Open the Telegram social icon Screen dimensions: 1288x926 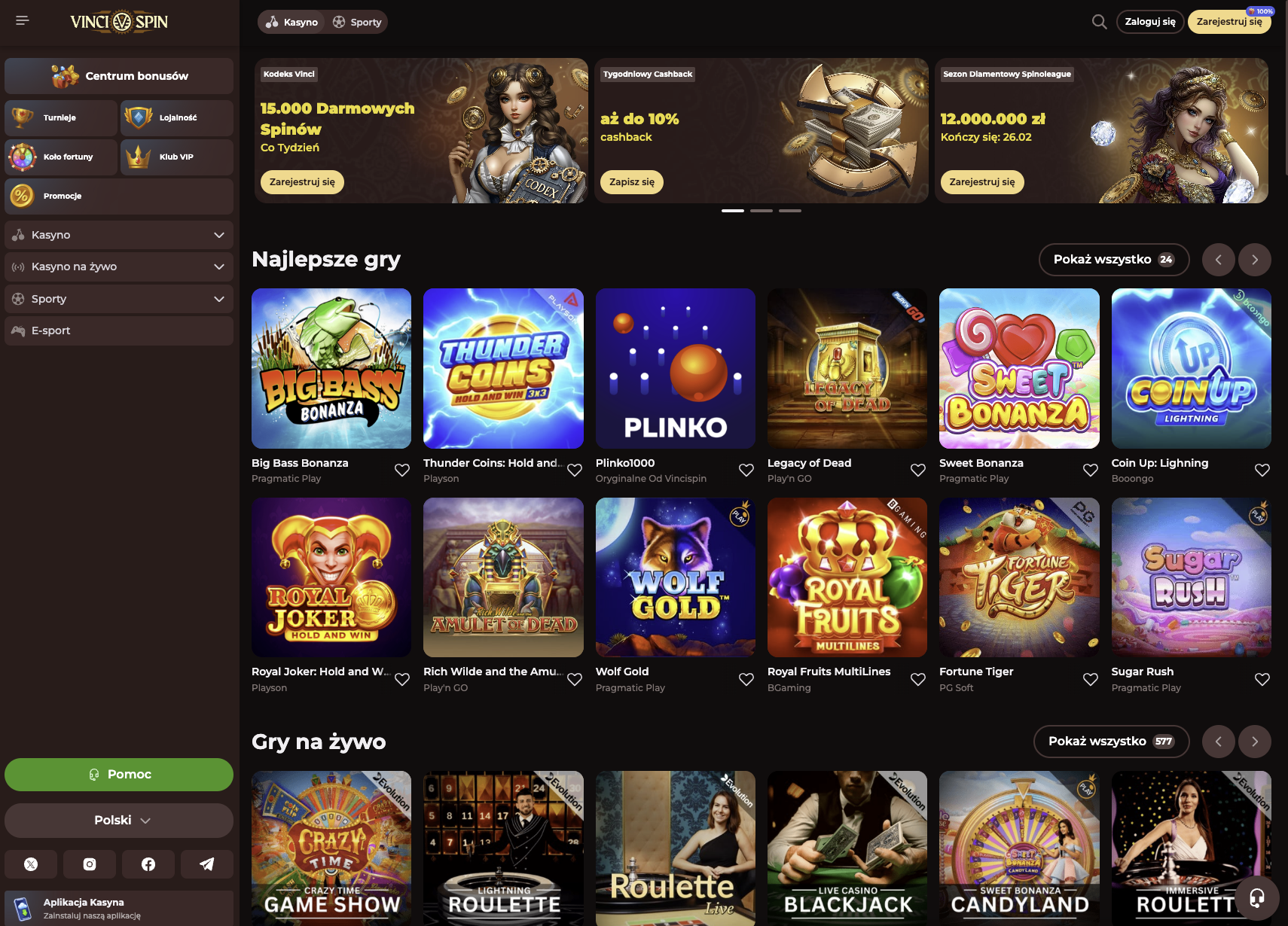[207, 864]
